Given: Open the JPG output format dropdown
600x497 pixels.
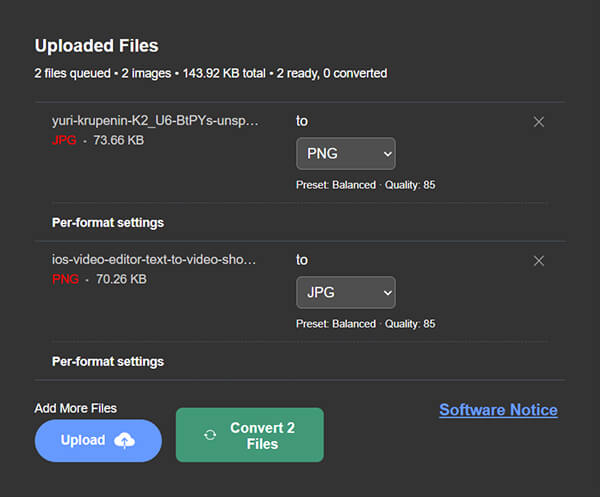Looking at the screenshot, I should pos(346,292).
